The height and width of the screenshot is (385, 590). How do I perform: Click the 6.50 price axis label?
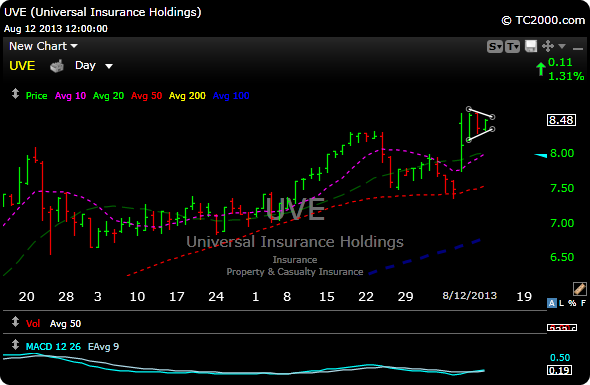click(x=562, y=257)
